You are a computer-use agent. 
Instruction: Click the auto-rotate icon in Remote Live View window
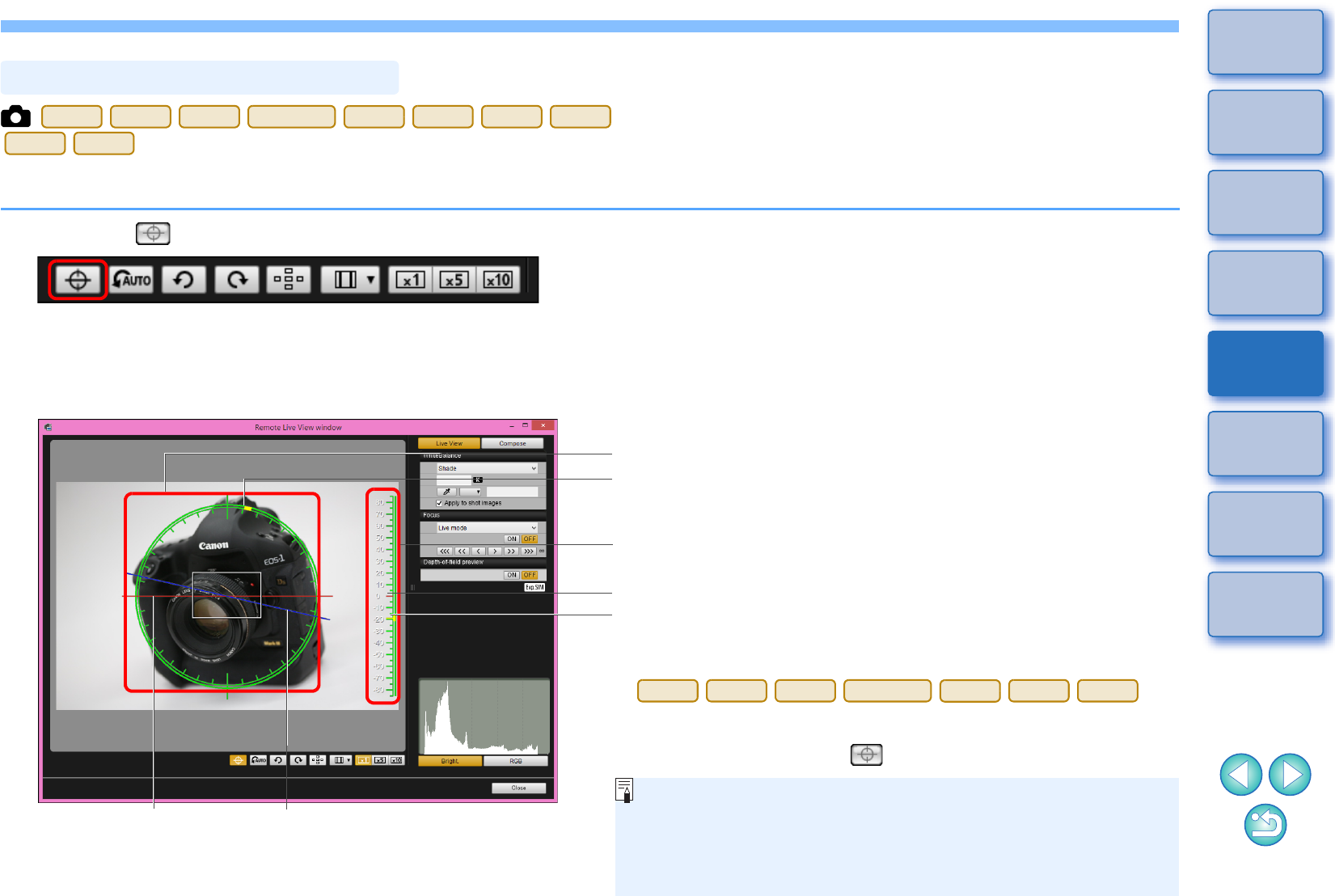258,760
